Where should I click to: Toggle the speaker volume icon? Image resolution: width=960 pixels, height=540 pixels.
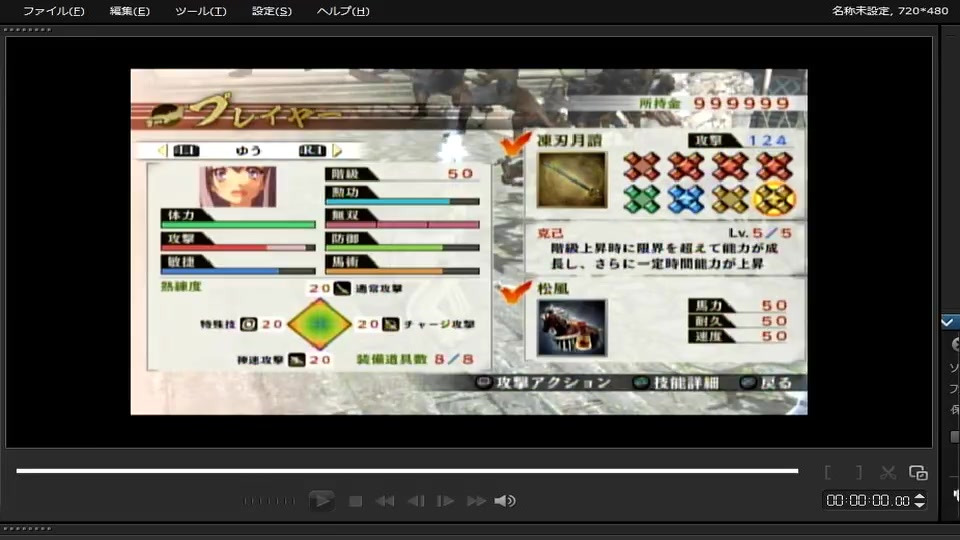click(504, 501)
